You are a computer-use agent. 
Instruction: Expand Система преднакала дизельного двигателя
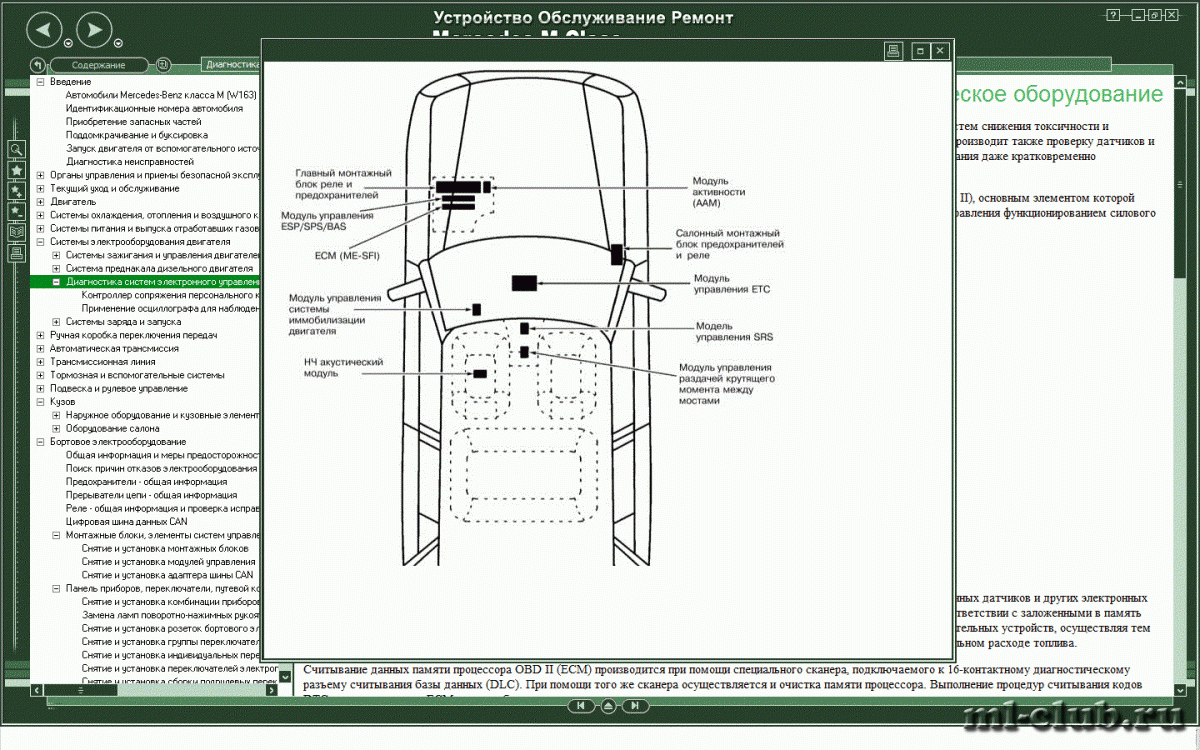tap(56, 268)
